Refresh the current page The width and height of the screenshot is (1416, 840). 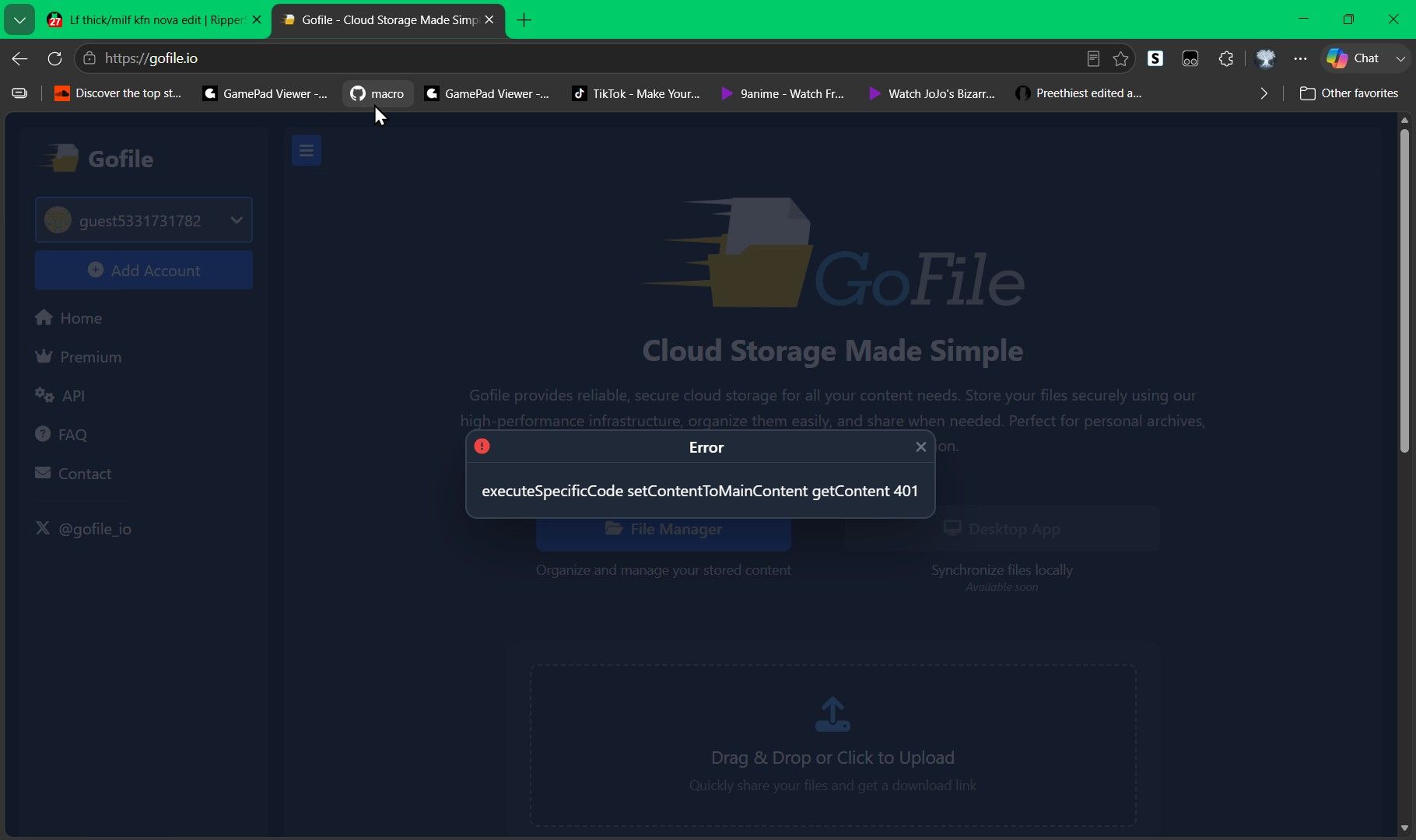pos(54,58)
